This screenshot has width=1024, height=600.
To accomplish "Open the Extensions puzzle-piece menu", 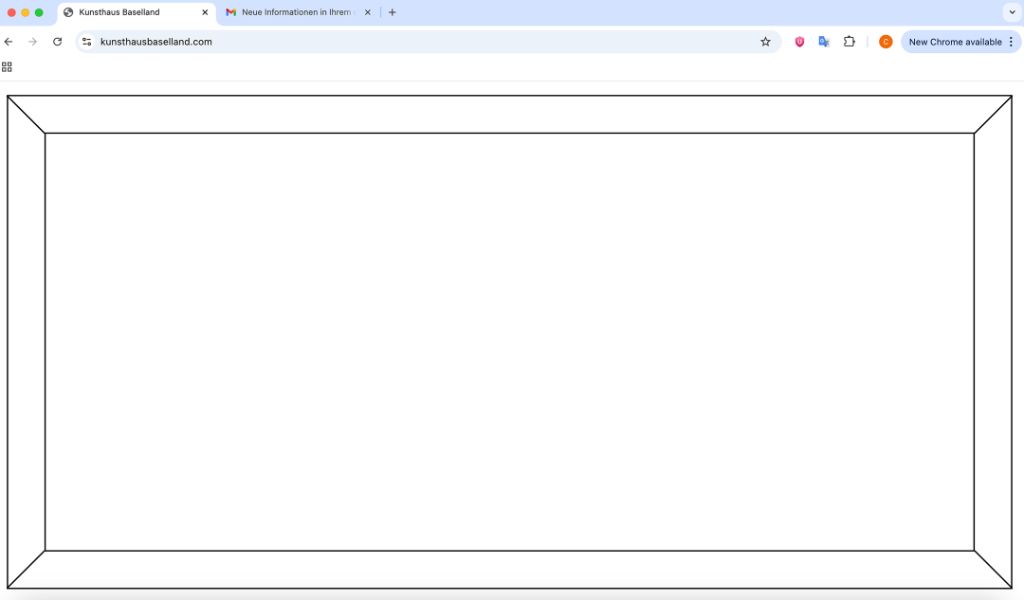I will click(849, 42).
